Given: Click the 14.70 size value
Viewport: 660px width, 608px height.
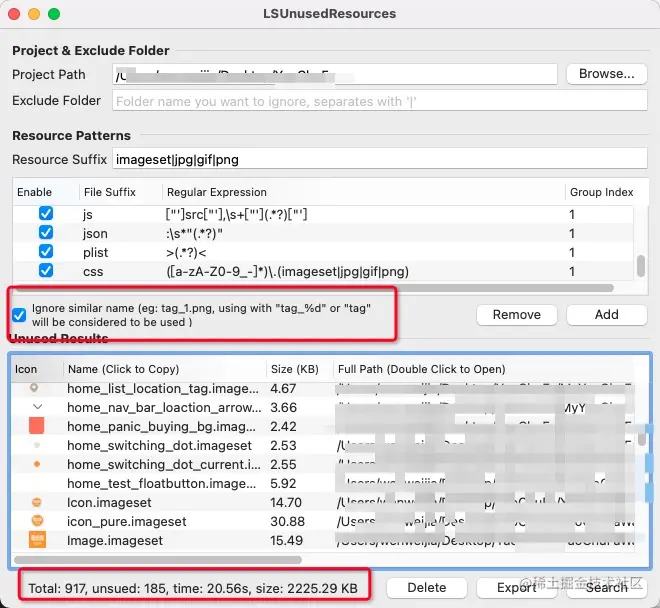Looking at the screenshot, I should pyautogui.click(x=286, y=502).
